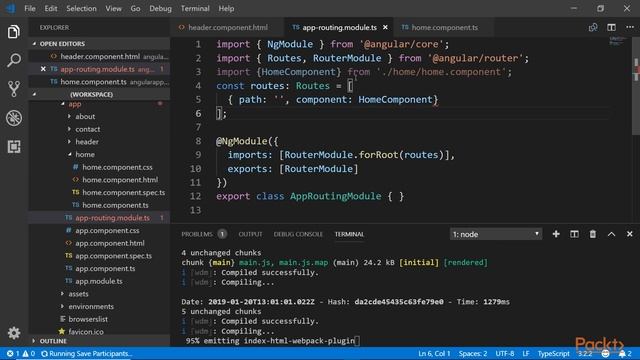Screen dimensions: 640x360
Task: Click Running Save Participants status item
Action: pyautogui.click(x=87, y=353)
